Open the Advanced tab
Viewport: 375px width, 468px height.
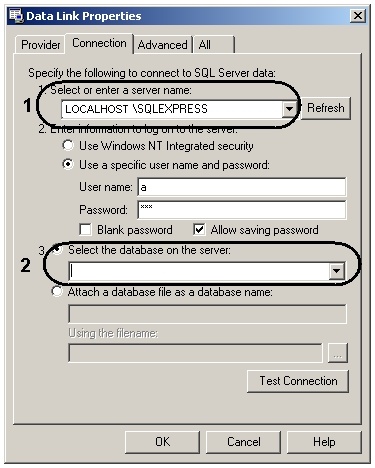click(163, 45)
